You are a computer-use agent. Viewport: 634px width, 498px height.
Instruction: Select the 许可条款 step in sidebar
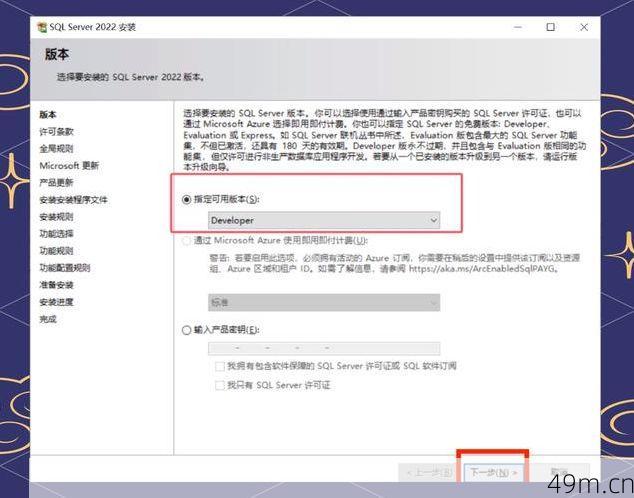click(x=57, y=132)
